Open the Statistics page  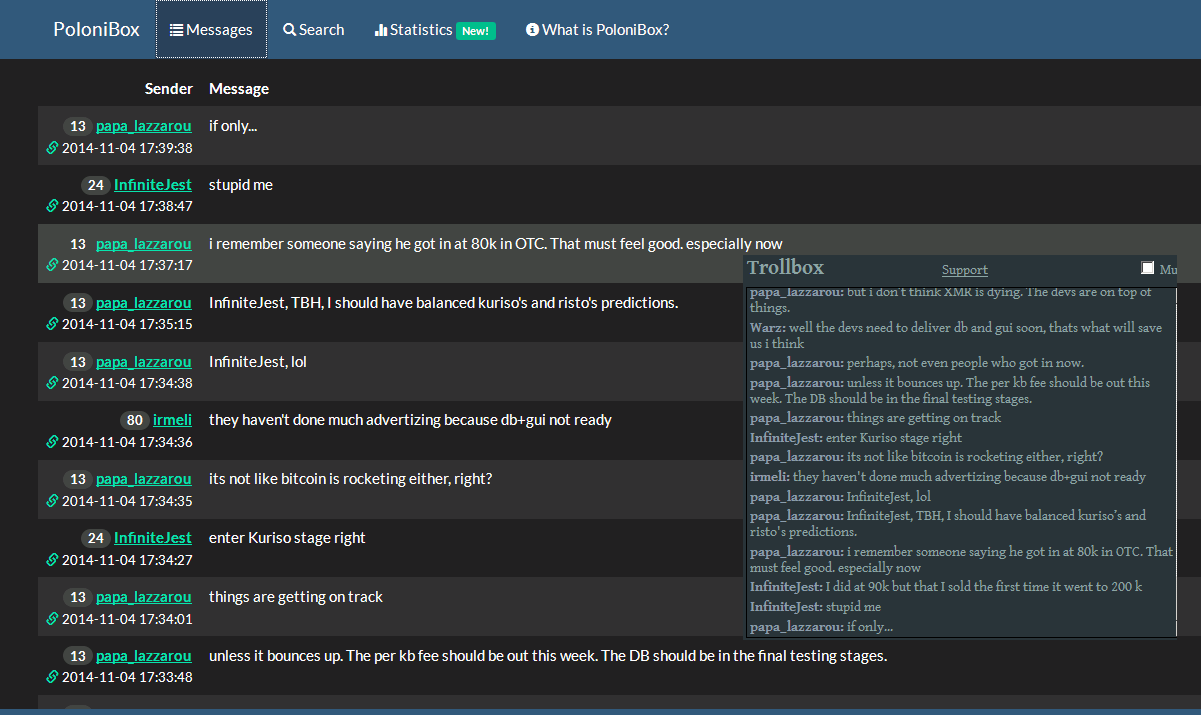(435, 30)
